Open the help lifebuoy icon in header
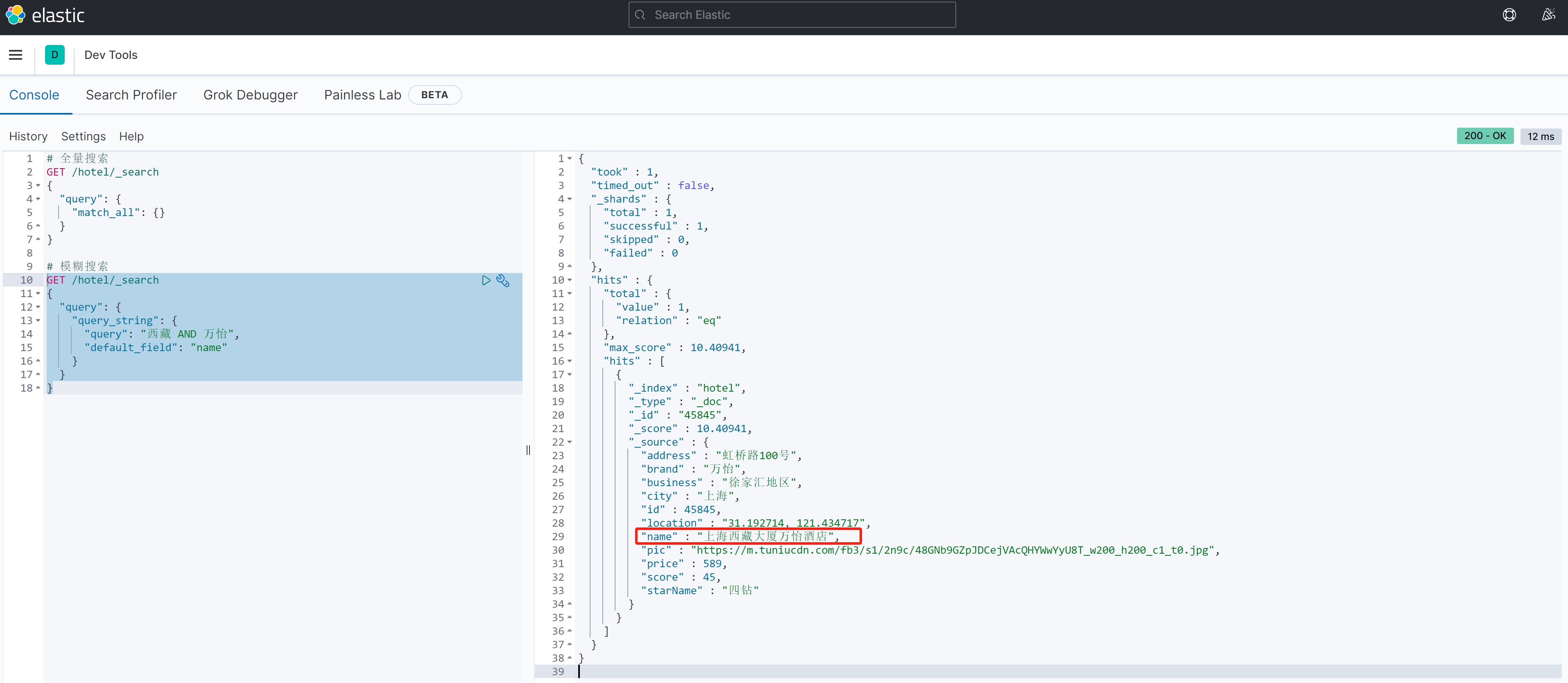The height and width of the screenshot is (683, 1568). pyautogui.click(x=1509, y=15)
